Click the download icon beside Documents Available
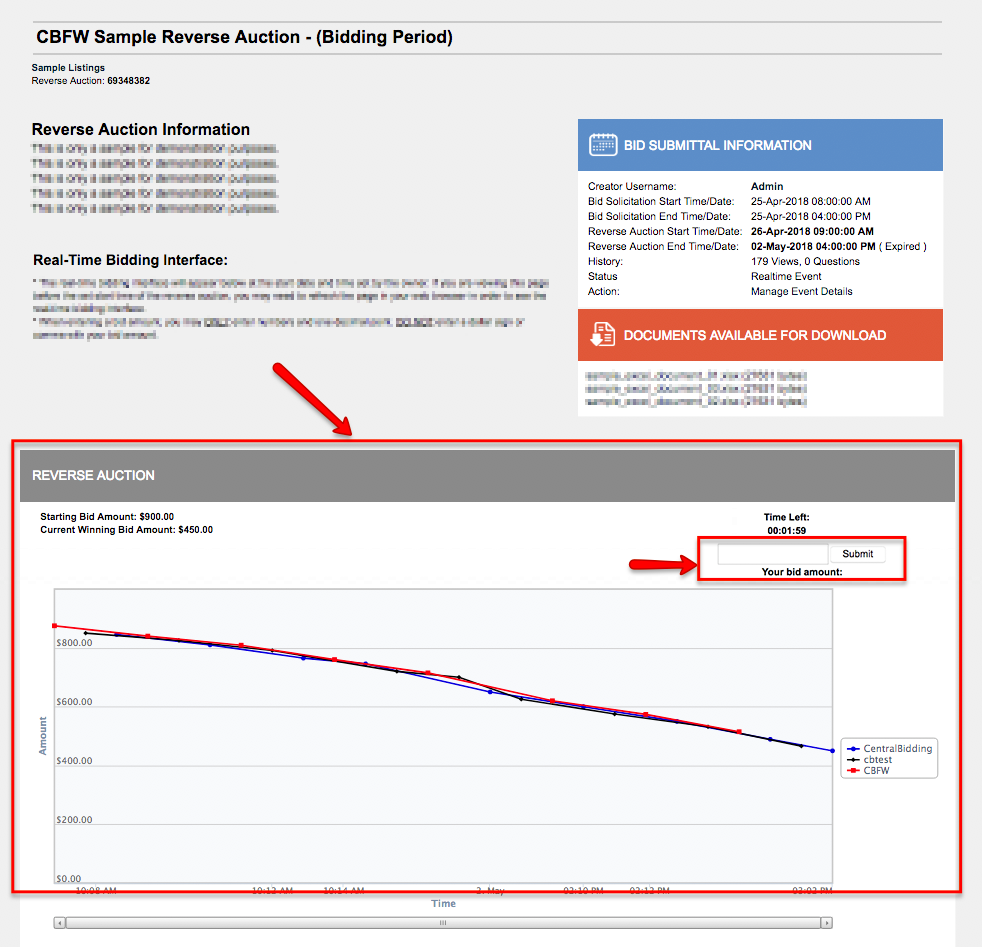Viewport: 982px width, 947px height. pos(603,335)
